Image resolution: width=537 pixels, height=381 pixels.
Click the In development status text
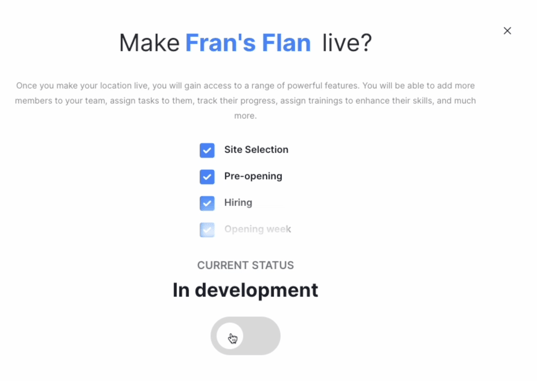245,290
